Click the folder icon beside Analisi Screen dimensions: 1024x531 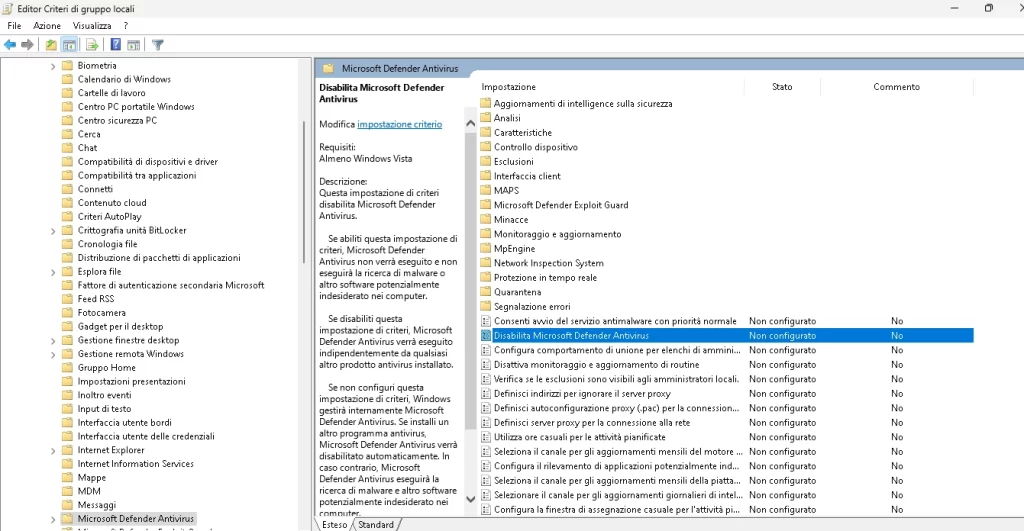coord(485,118)
